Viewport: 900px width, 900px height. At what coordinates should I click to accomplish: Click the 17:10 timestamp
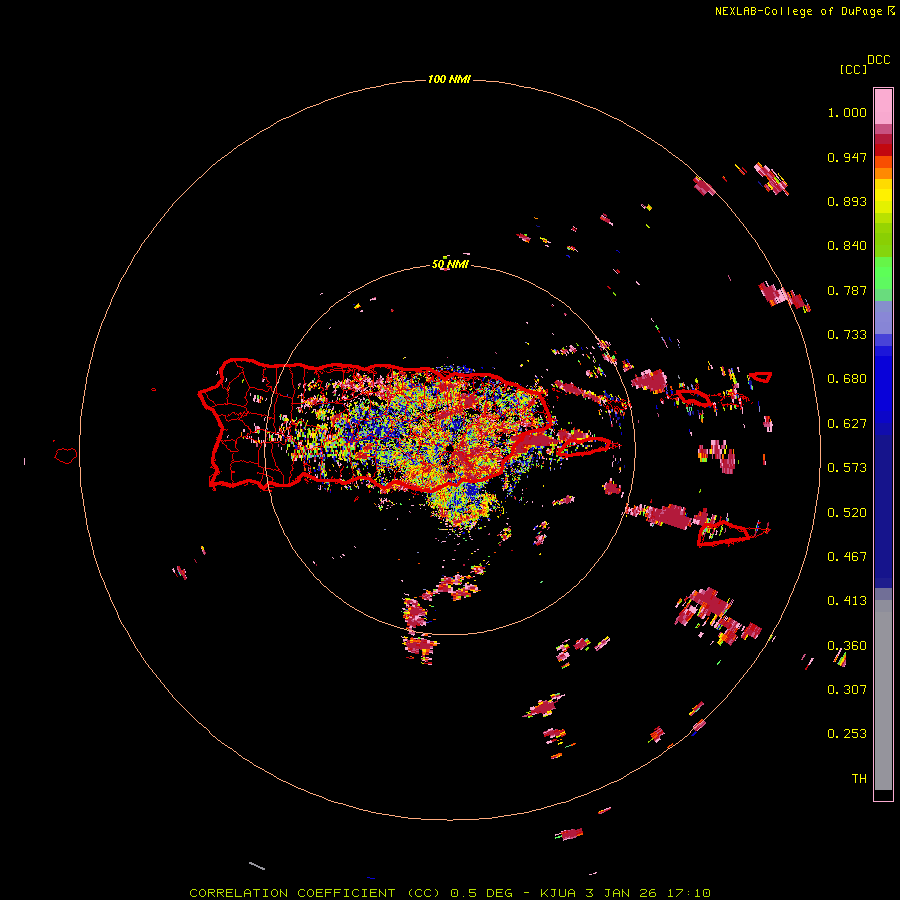689,893
